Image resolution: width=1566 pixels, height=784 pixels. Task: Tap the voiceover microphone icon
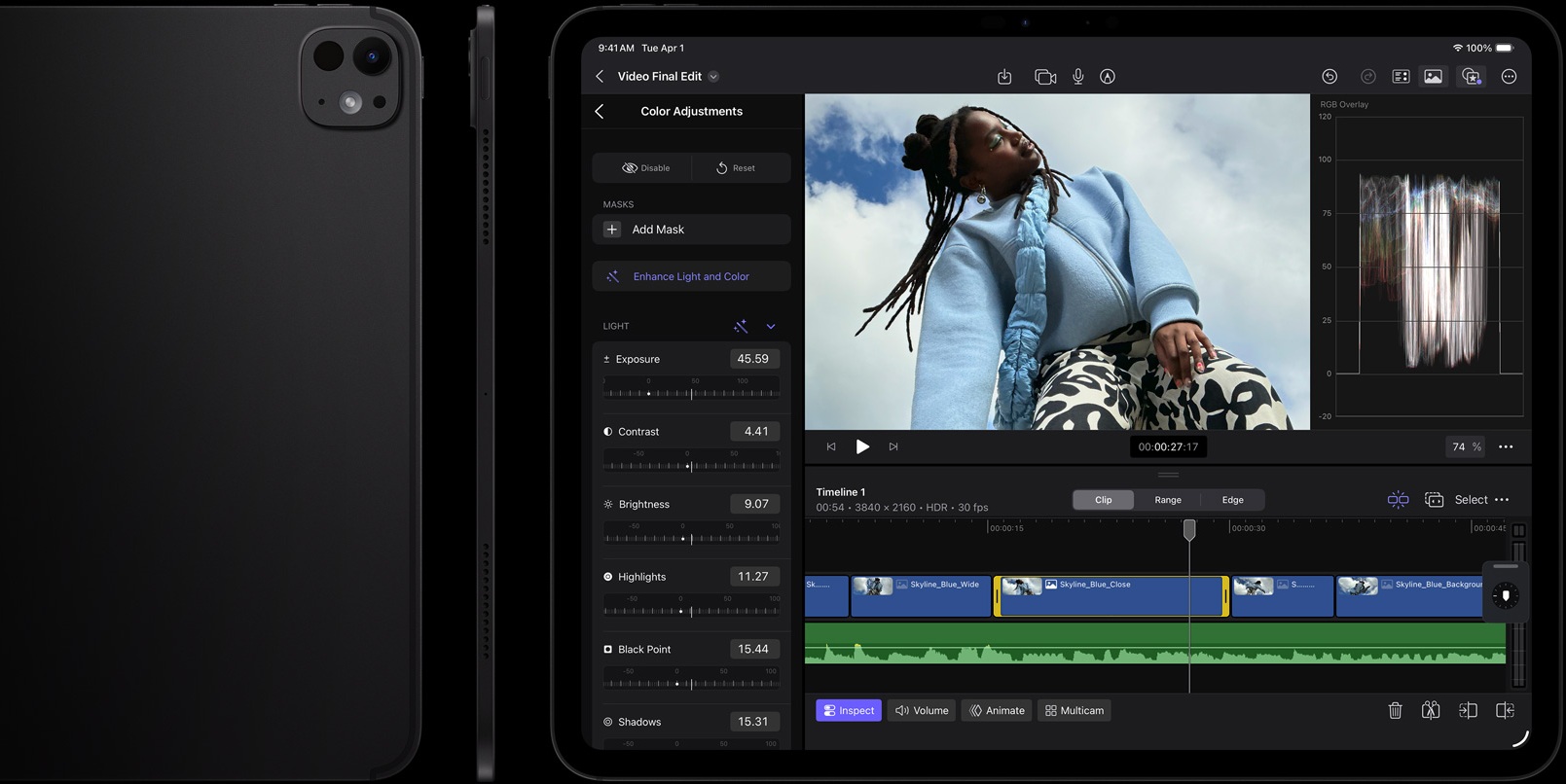(1078, 77)
